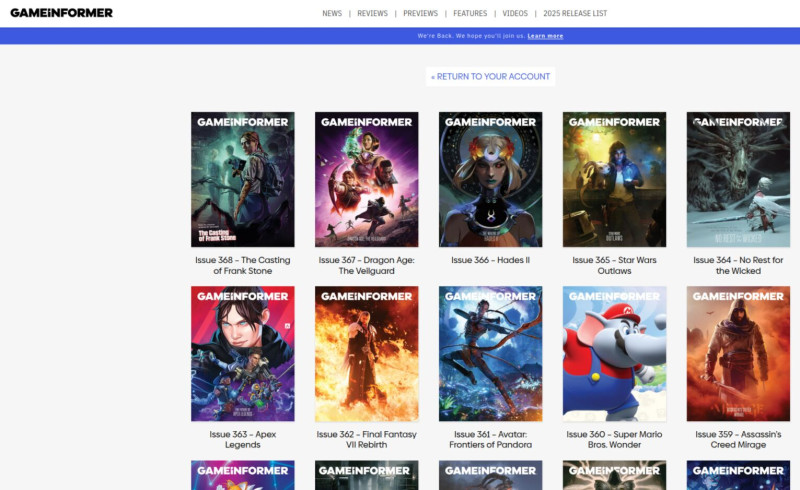The height and width of the screenshot is (490, 800).
Task: Open Issue 365 Star Wars Outlaws cover
Action: click(x=614, y=180)
